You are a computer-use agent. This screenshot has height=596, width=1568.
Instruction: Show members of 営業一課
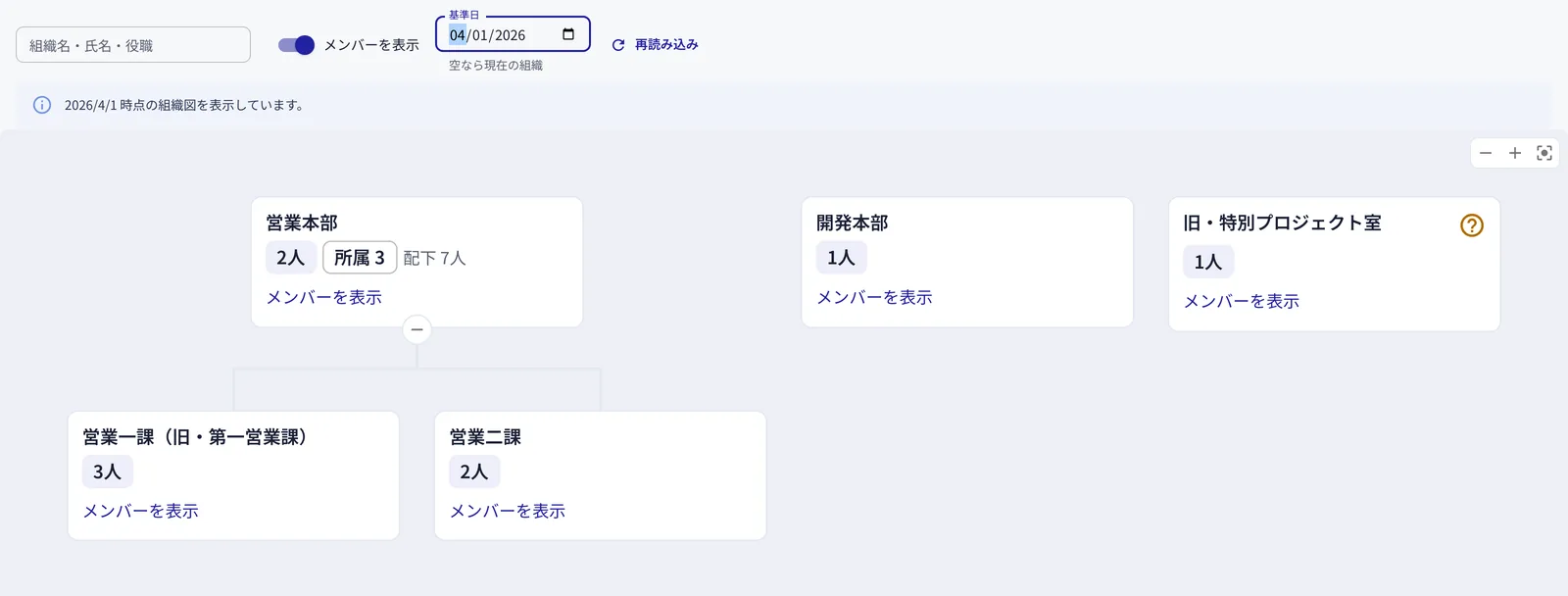click(x=141, y=511)
